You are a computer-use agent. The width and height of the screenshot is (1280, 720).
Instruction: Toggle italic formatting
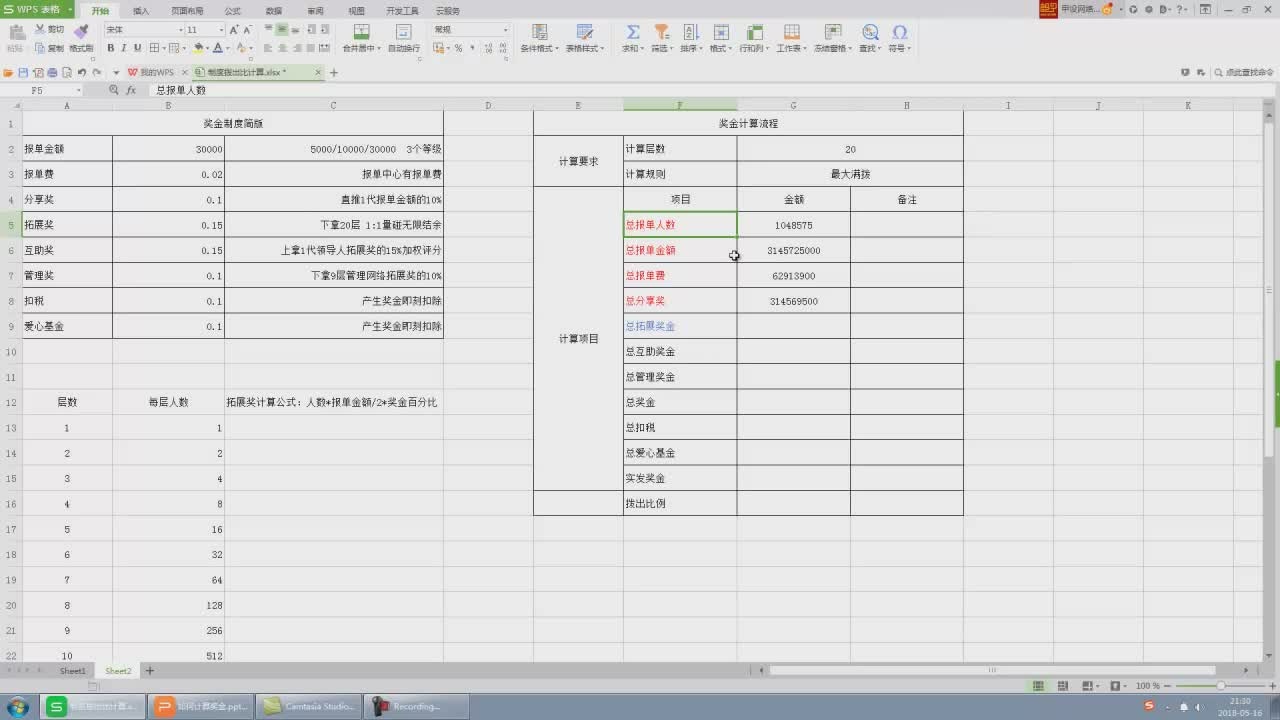125,48
